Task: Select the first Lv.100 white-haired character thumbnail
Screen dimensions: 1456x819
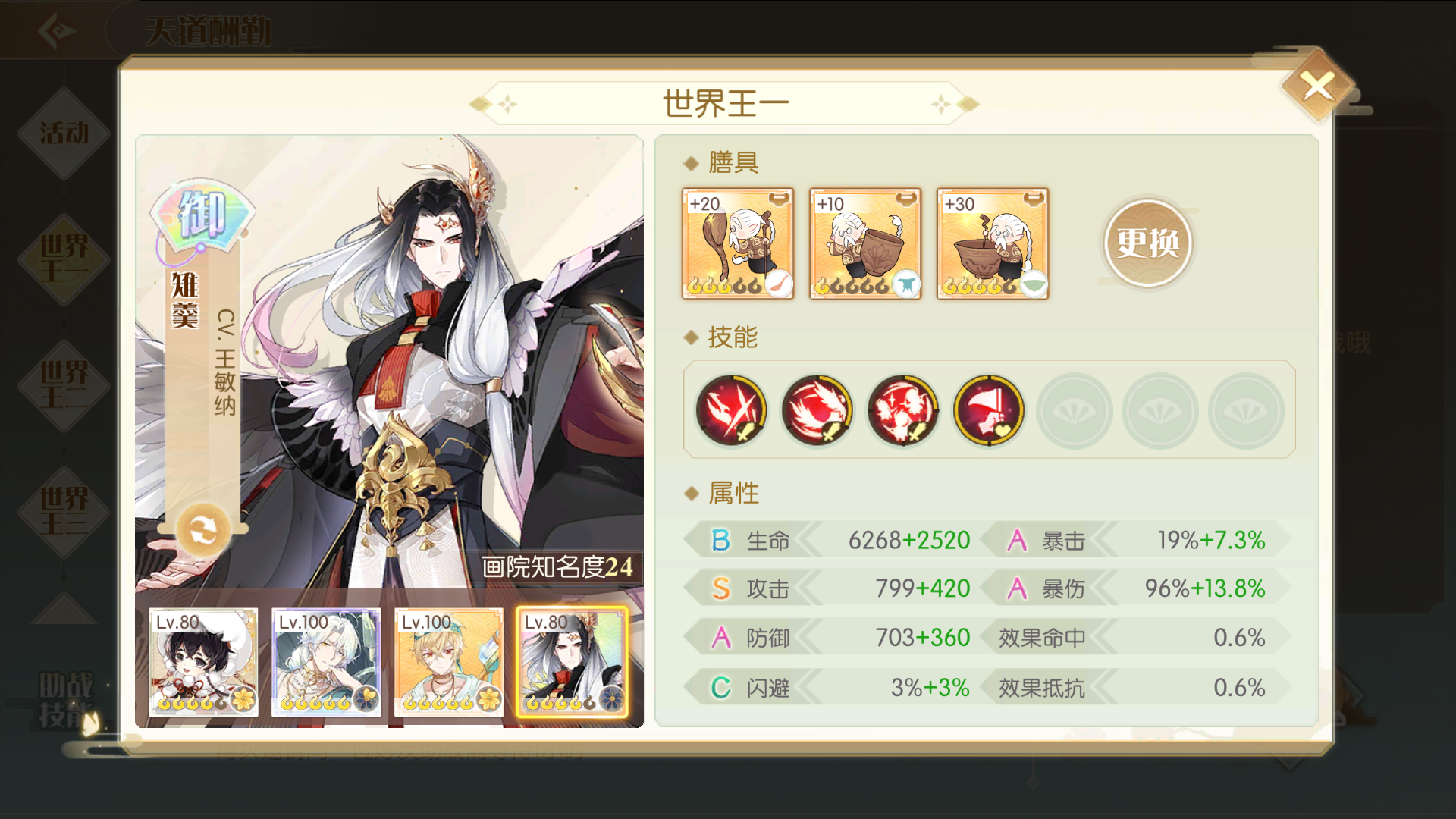Action: coord(326,662)
